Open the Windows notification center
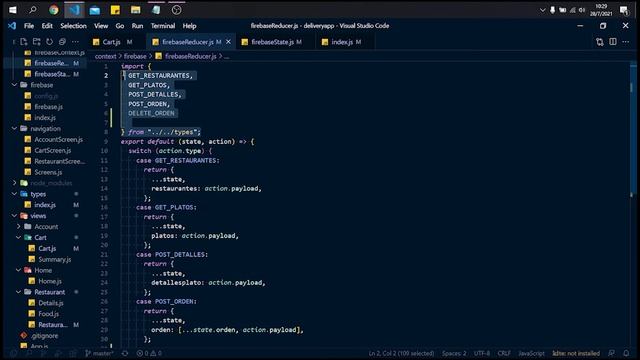The height and width of the screenshot is (360, 640). (x=624, y=10)
